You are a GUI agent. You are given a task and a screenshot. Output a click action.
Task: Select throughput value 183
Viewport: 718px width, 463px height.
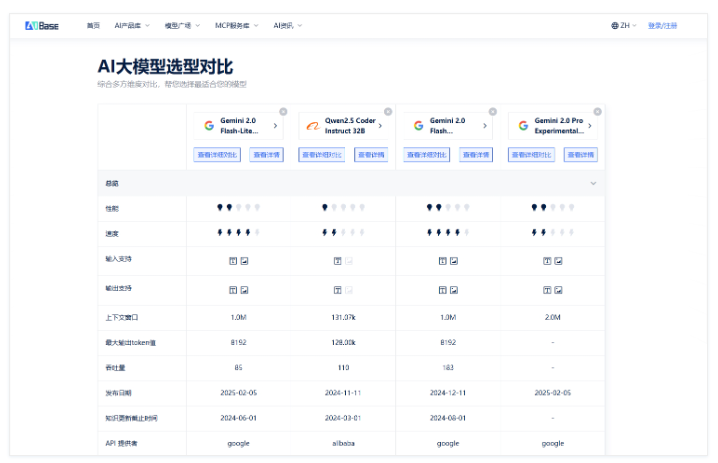click(448, 368)
